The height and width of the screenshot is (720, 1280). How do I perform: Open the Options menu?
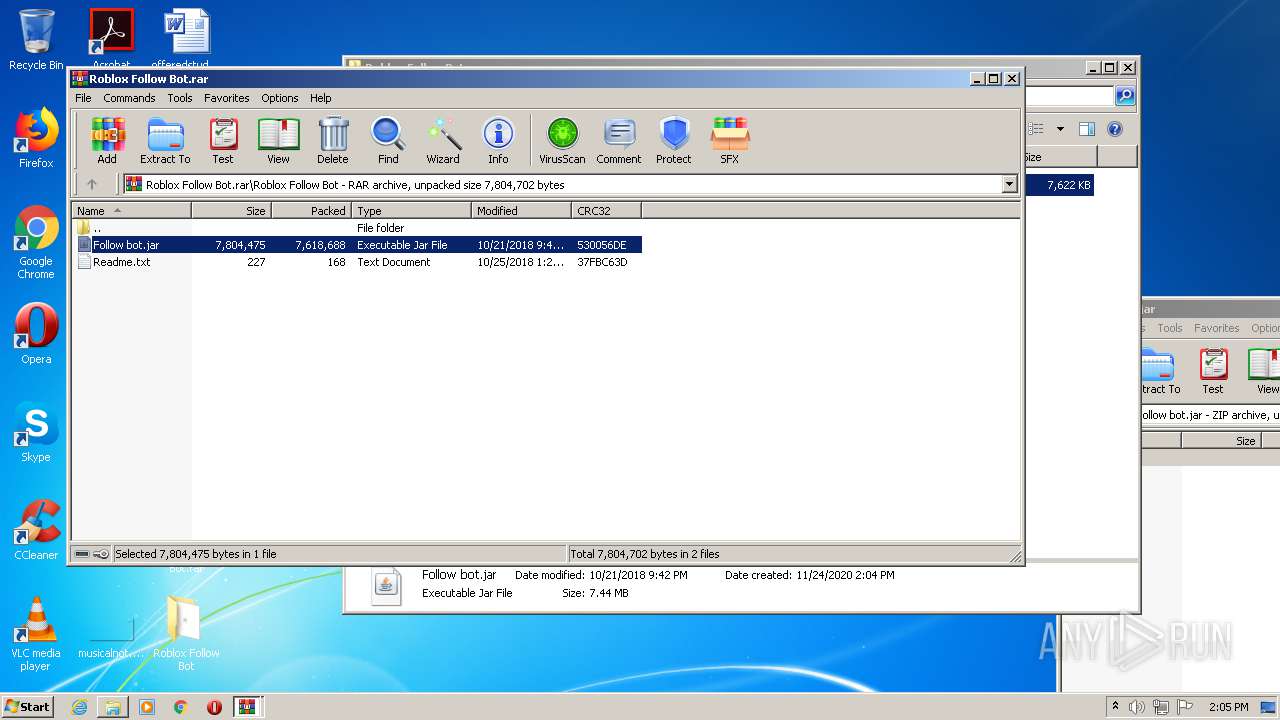coord(280,98)
